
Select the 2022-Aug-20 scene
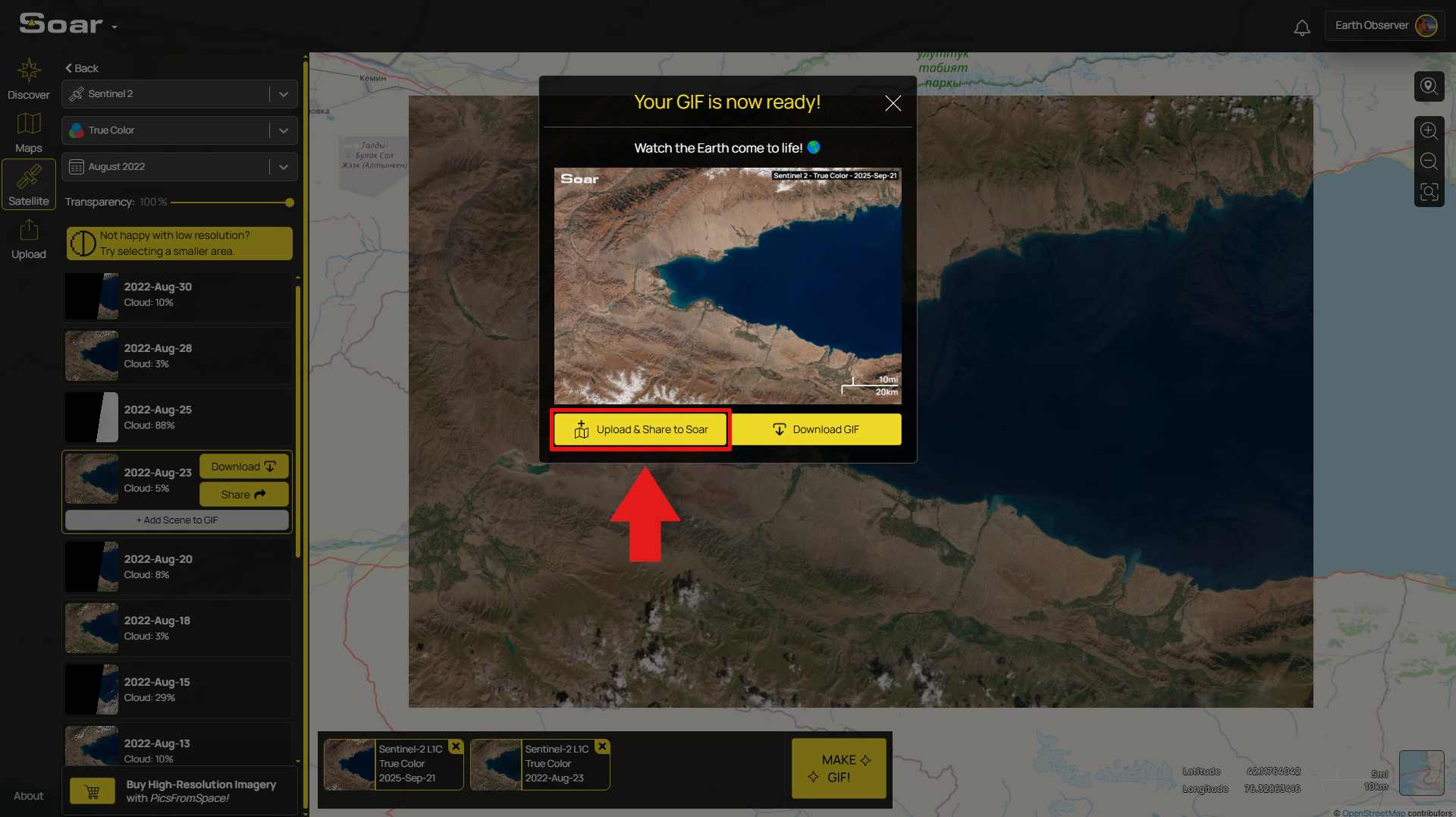[177, 567]
